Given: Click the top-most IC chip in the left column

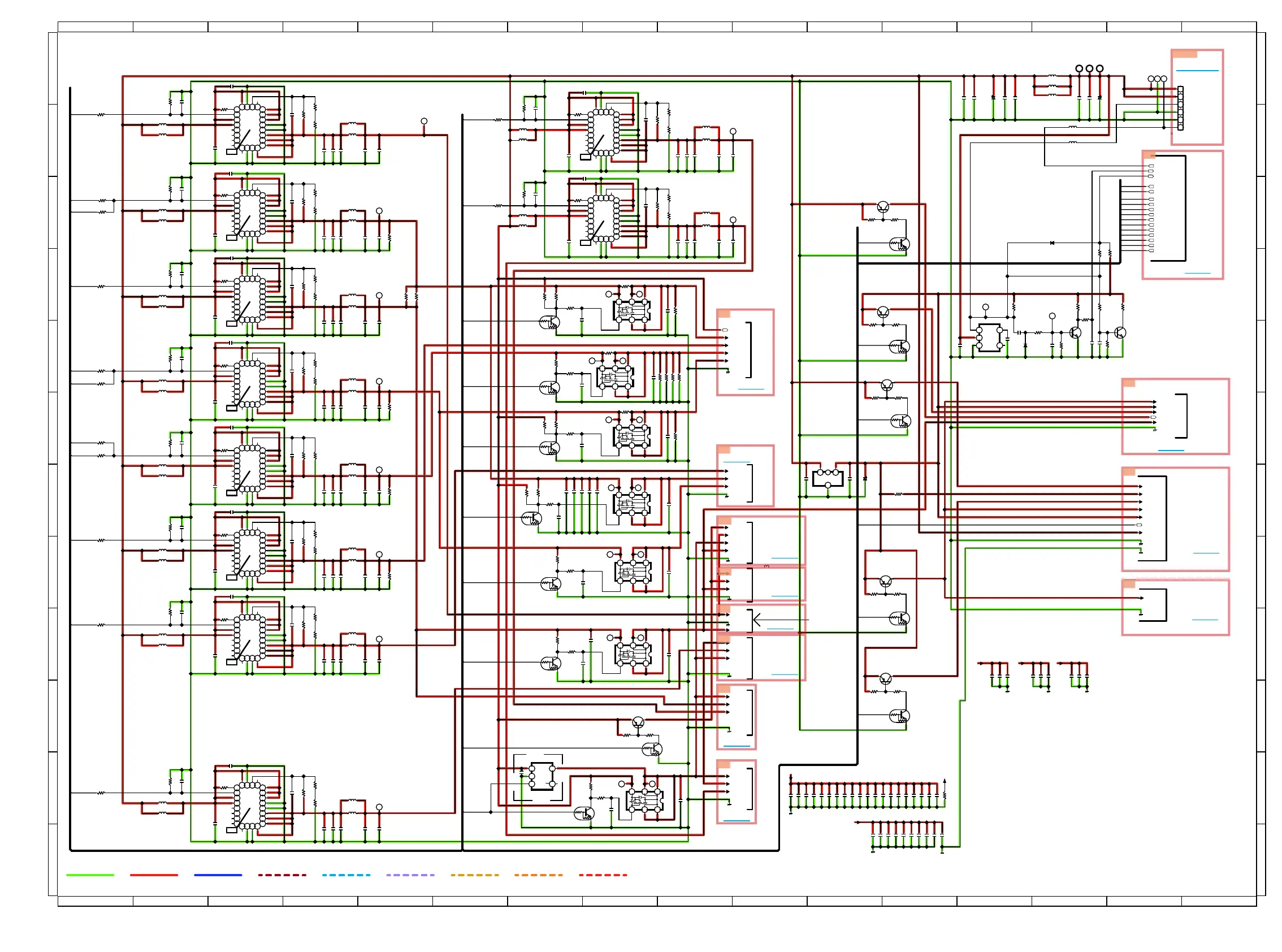Looking at the screenshot, I should click(x=249, y=127).
